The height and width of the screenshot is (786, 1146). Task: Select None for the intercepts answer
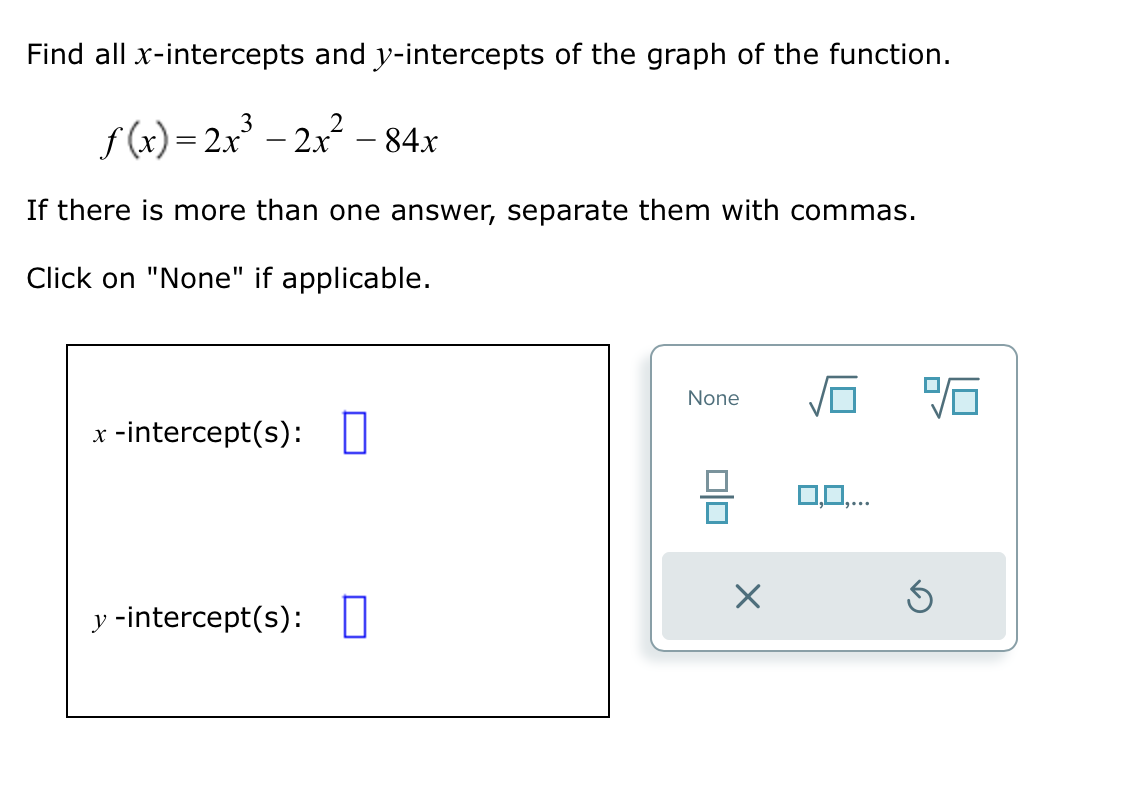pyautogui.click(x=713, y=398)
